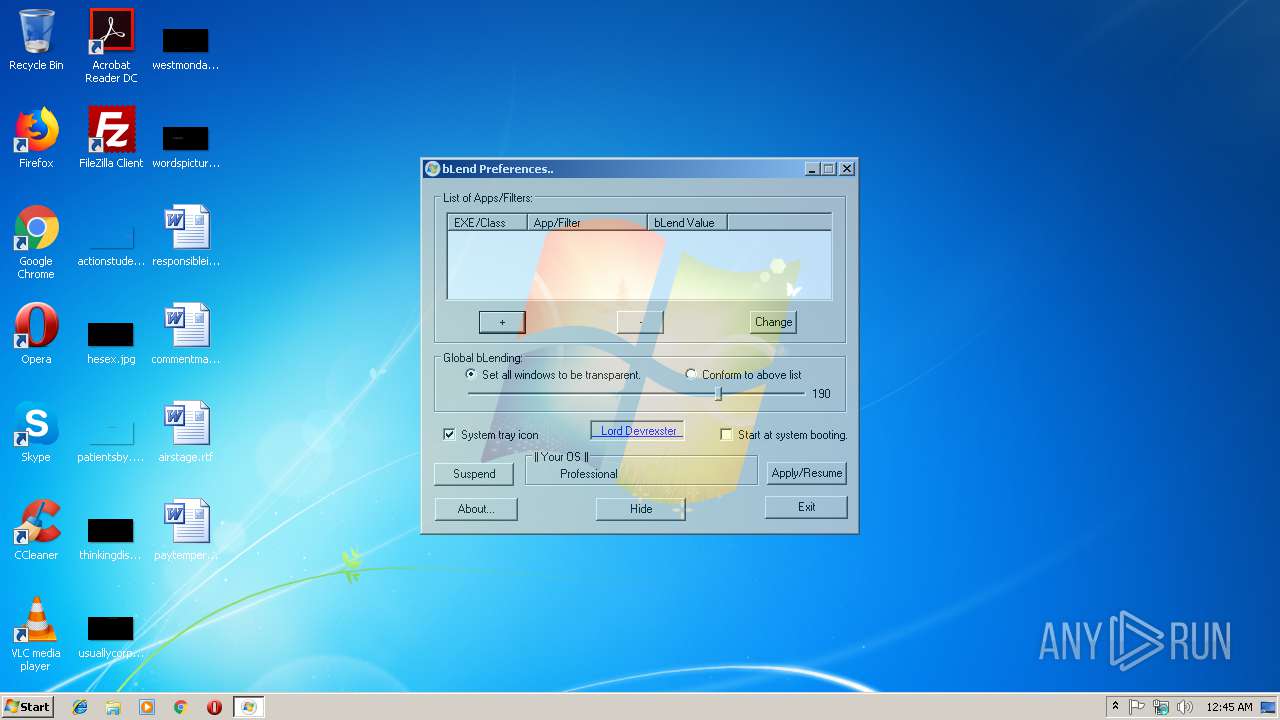Open the network tray icon
This screenshot has width=1280, height=720.
pos(1161,707)
